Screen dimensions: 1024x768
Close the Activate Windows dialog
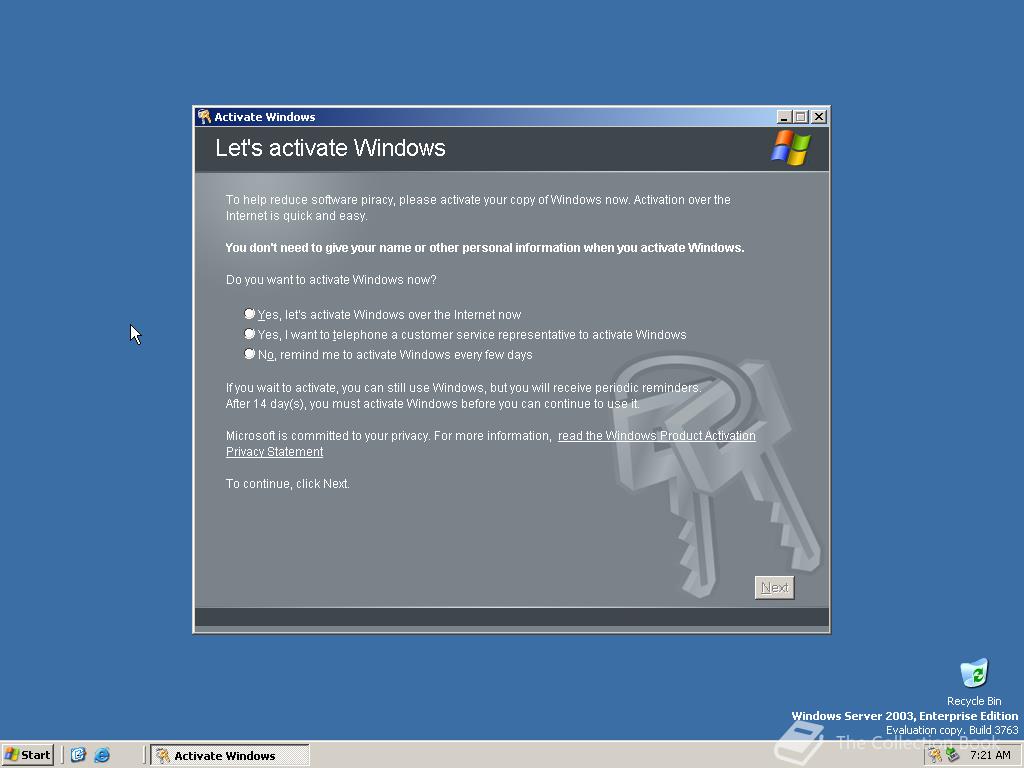(819, 117)
